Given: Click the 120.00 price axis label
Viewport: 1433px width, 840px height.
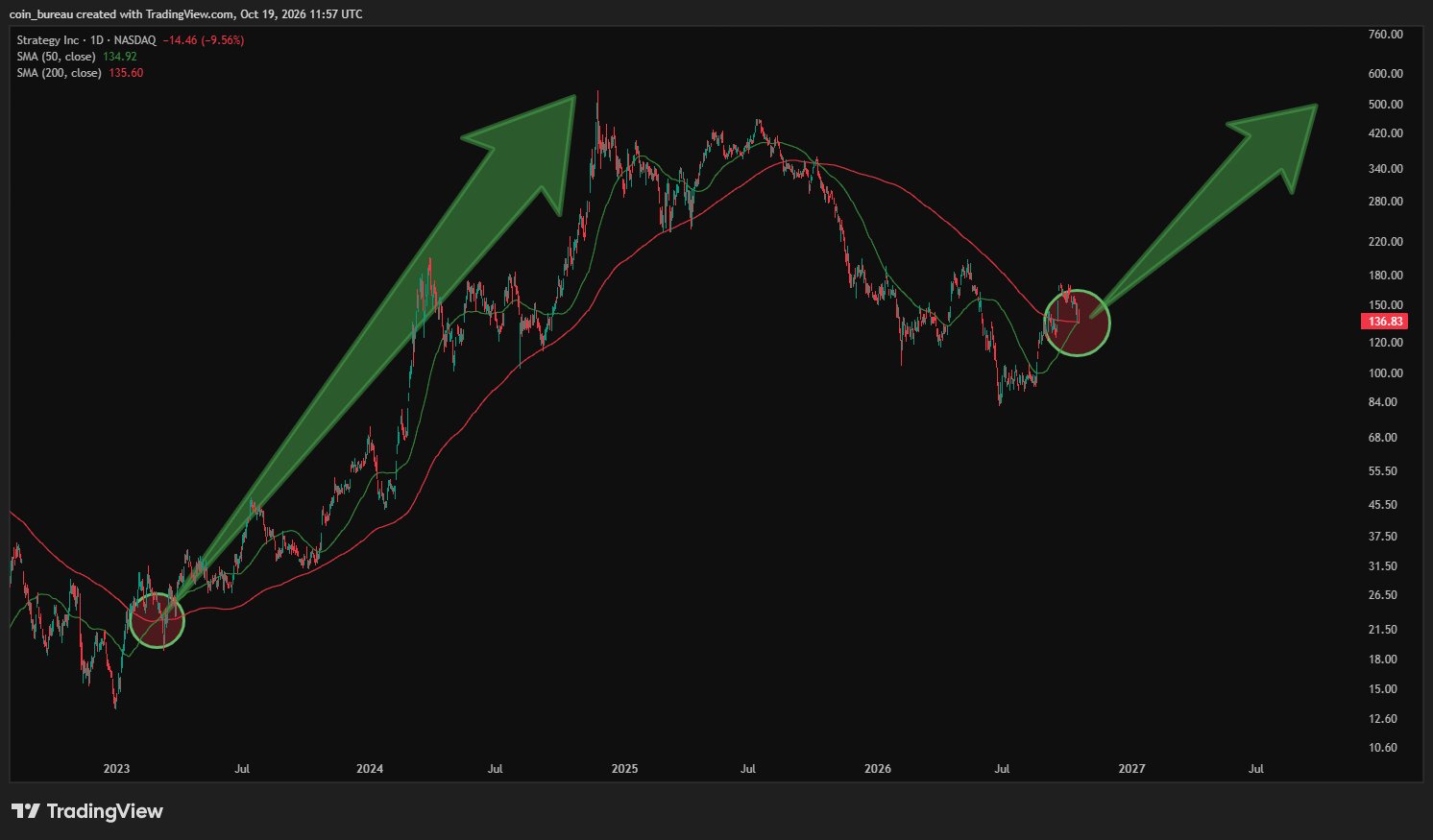Looking at the screenshot, I should tap(1385, 343).
